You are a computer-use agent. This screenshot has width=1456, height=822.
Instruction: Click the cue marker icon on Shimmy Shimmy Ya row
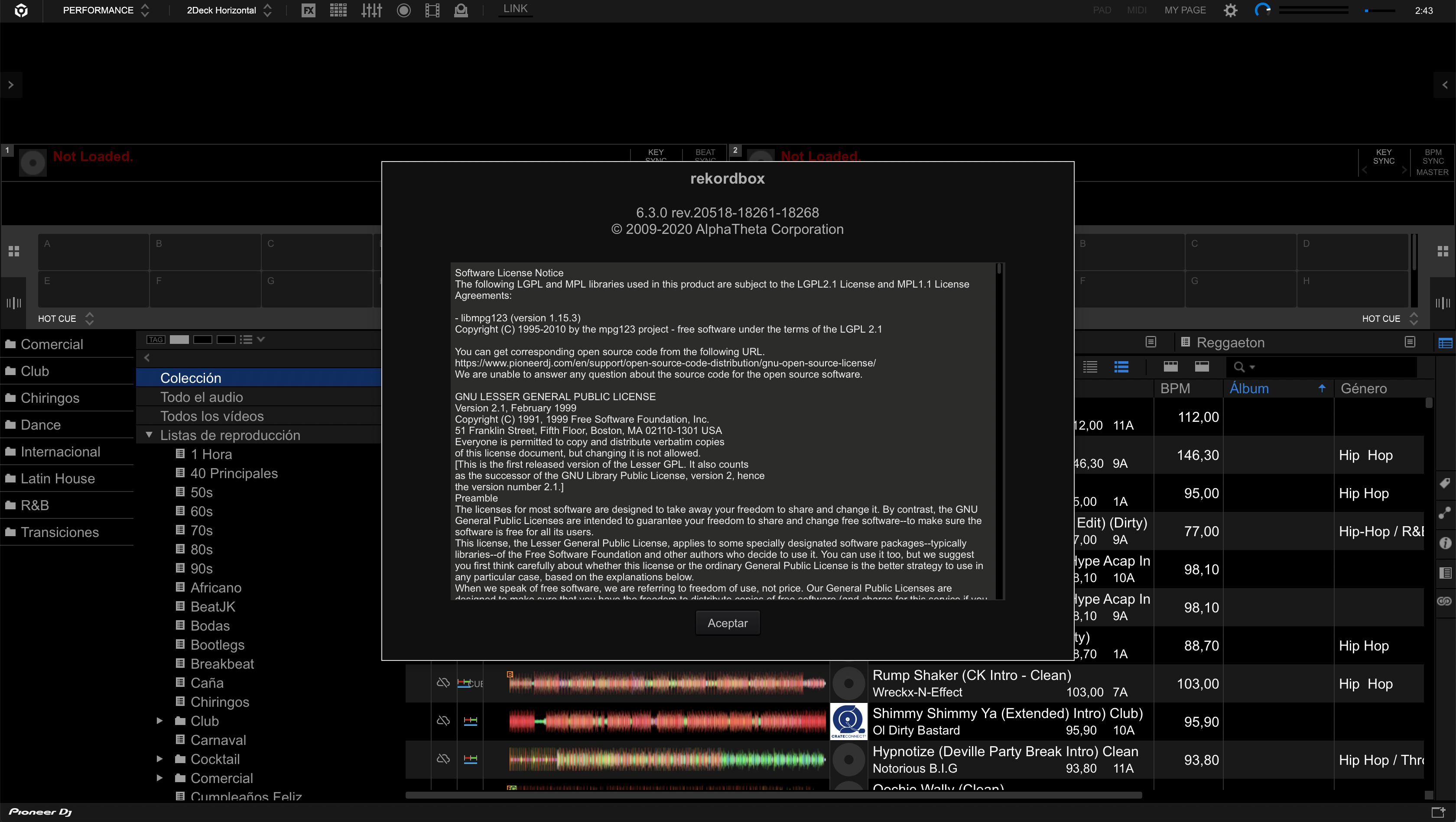click(x=470, y=721)
